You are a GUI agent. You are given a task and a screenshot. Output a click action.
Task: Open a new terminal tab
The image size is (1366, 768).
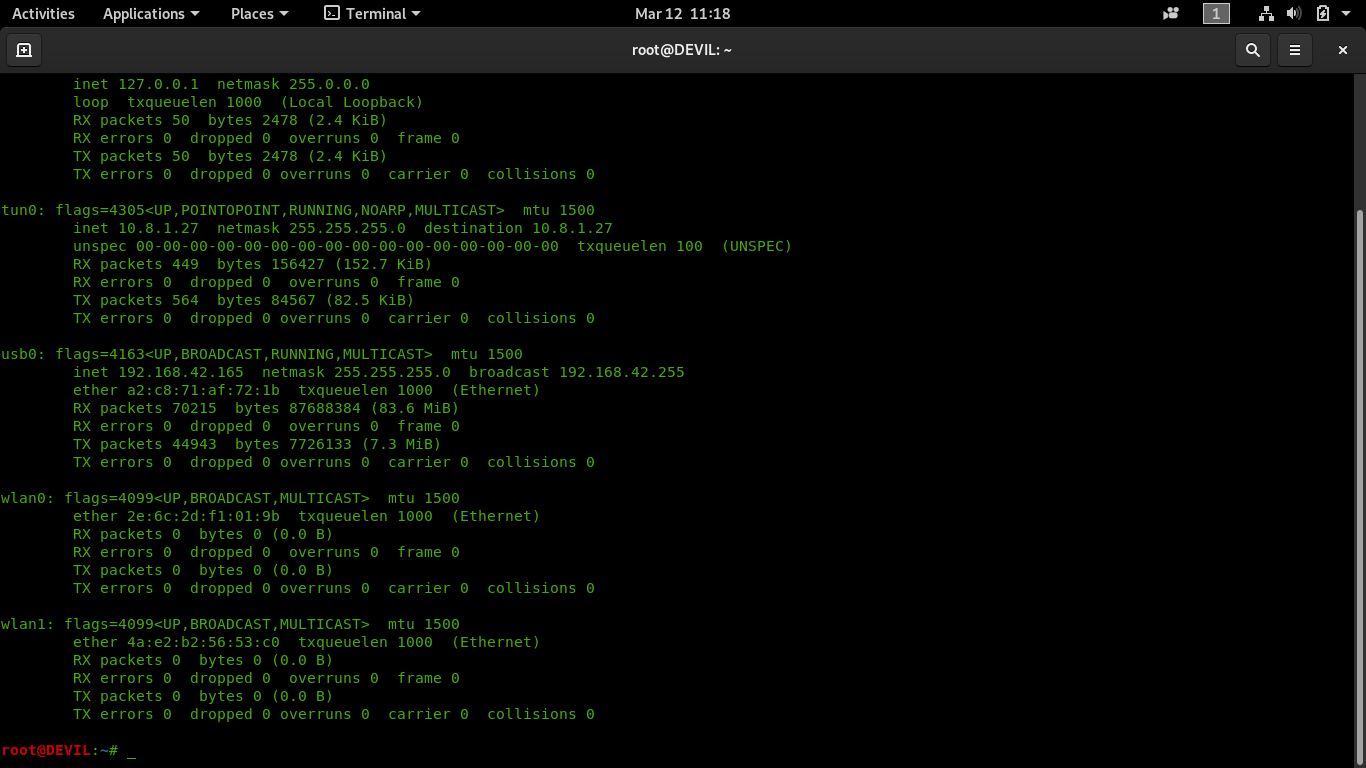(24, 50)
